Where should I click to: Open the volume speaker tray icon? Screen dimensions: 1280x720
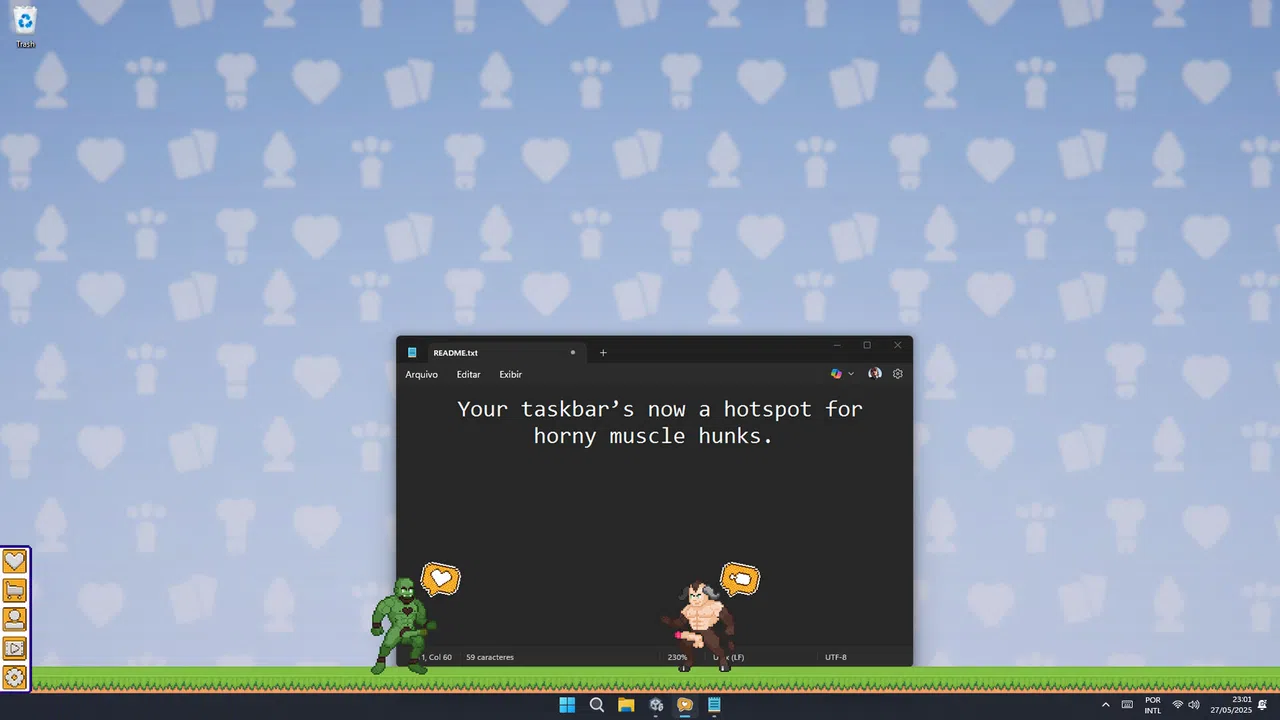pyautogui.click(x=1194, y=705)
